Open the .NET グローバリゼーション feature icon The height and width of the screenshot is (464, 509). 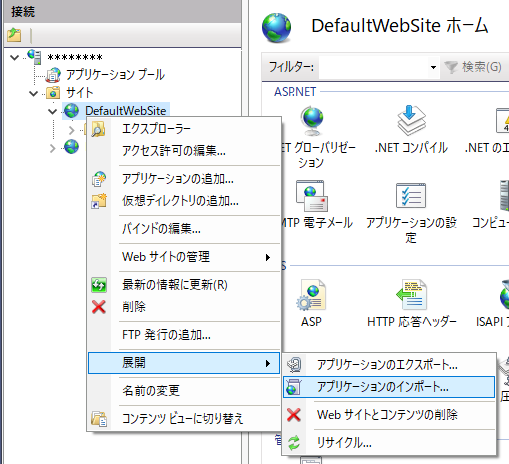click(312, 121)
